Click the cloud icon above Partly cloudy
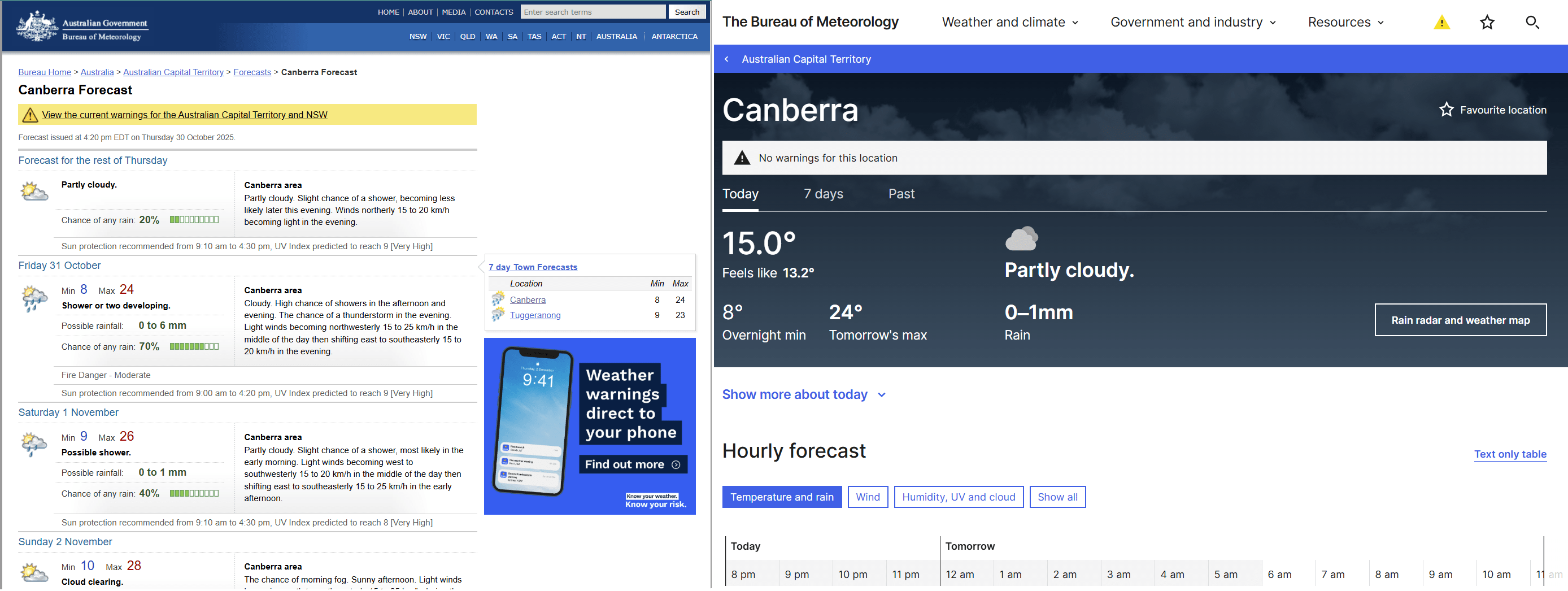The height and width of the screenshot is (591, 1568). coord(1021,238)
